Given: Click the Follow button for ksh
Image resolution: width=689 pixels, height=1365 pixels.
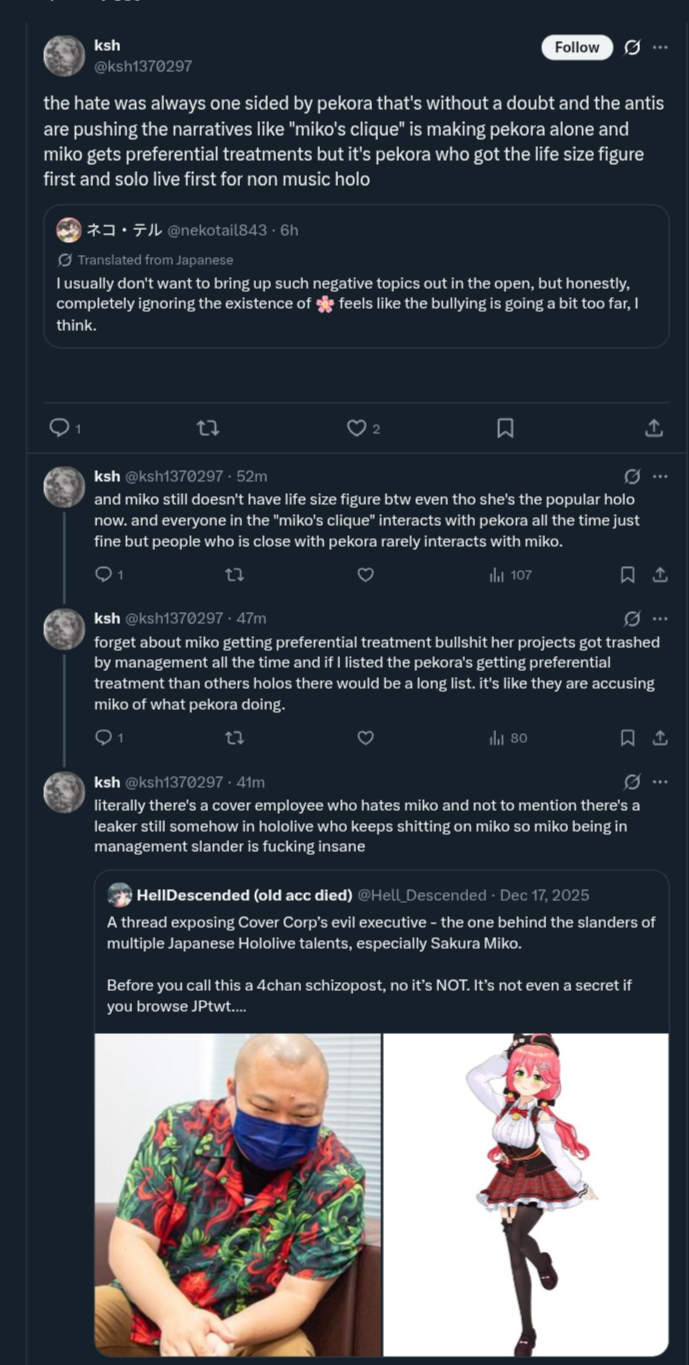Looking at the screenshot, I should click(x=577, y=47).
